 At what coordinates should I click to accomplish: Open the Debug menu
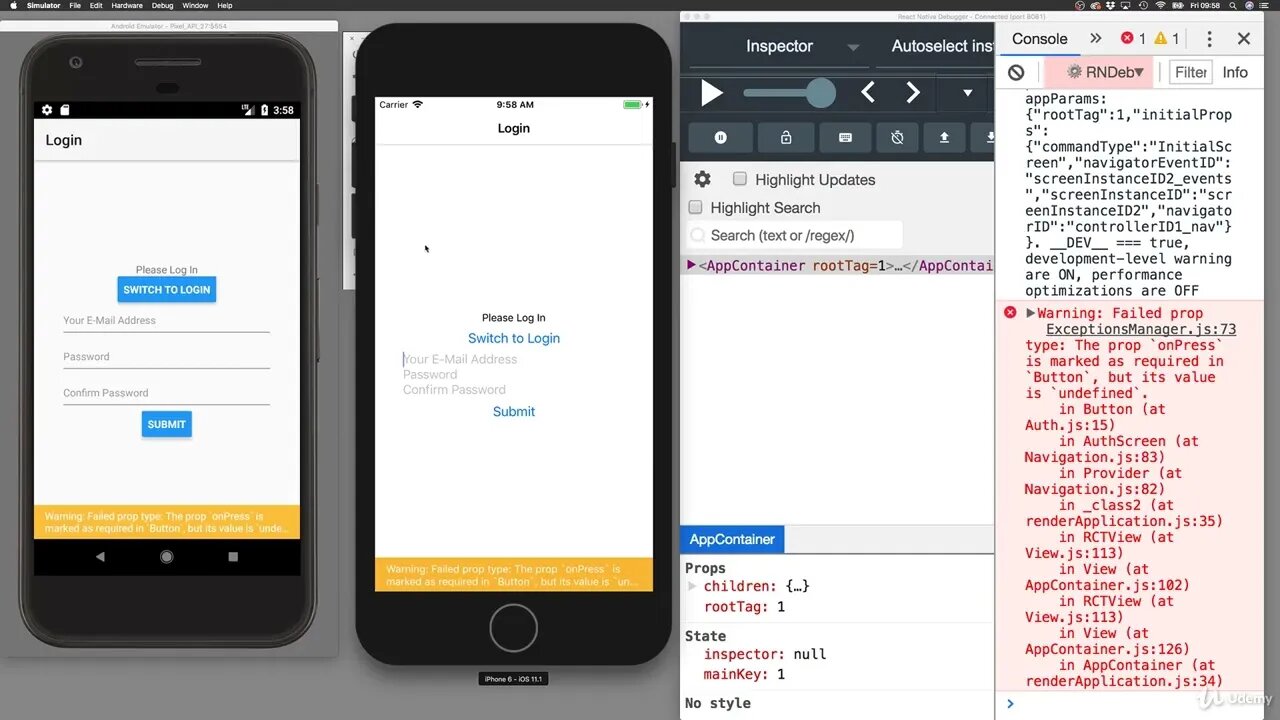click(162, 5)
